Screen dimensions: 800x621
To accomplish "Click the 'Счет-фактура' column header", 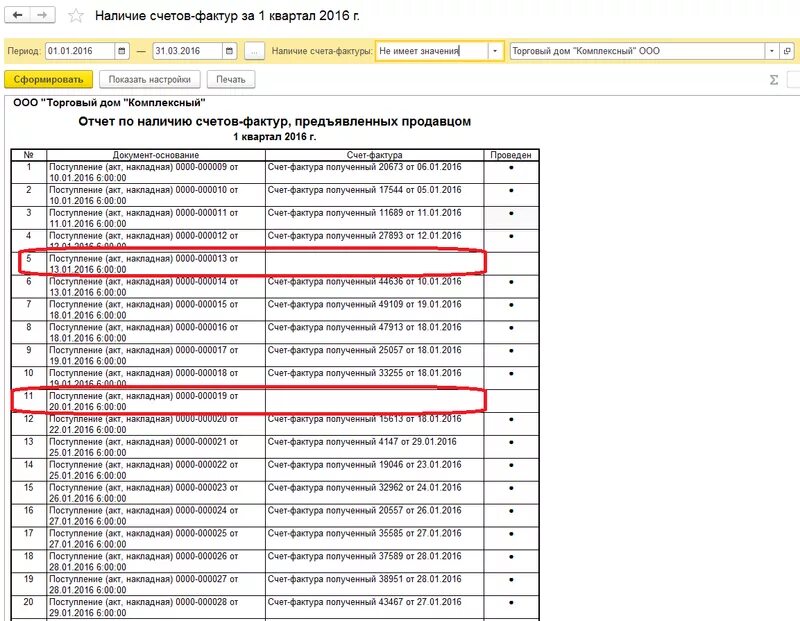I will [374, 155].
